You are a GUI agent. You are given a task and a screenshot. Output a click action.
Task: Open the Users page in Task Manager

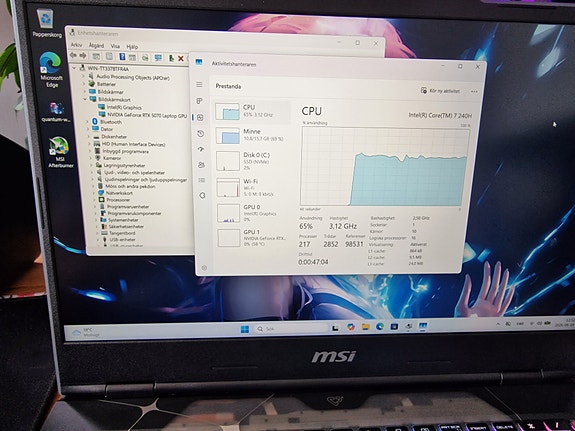(x=201, y=165)
